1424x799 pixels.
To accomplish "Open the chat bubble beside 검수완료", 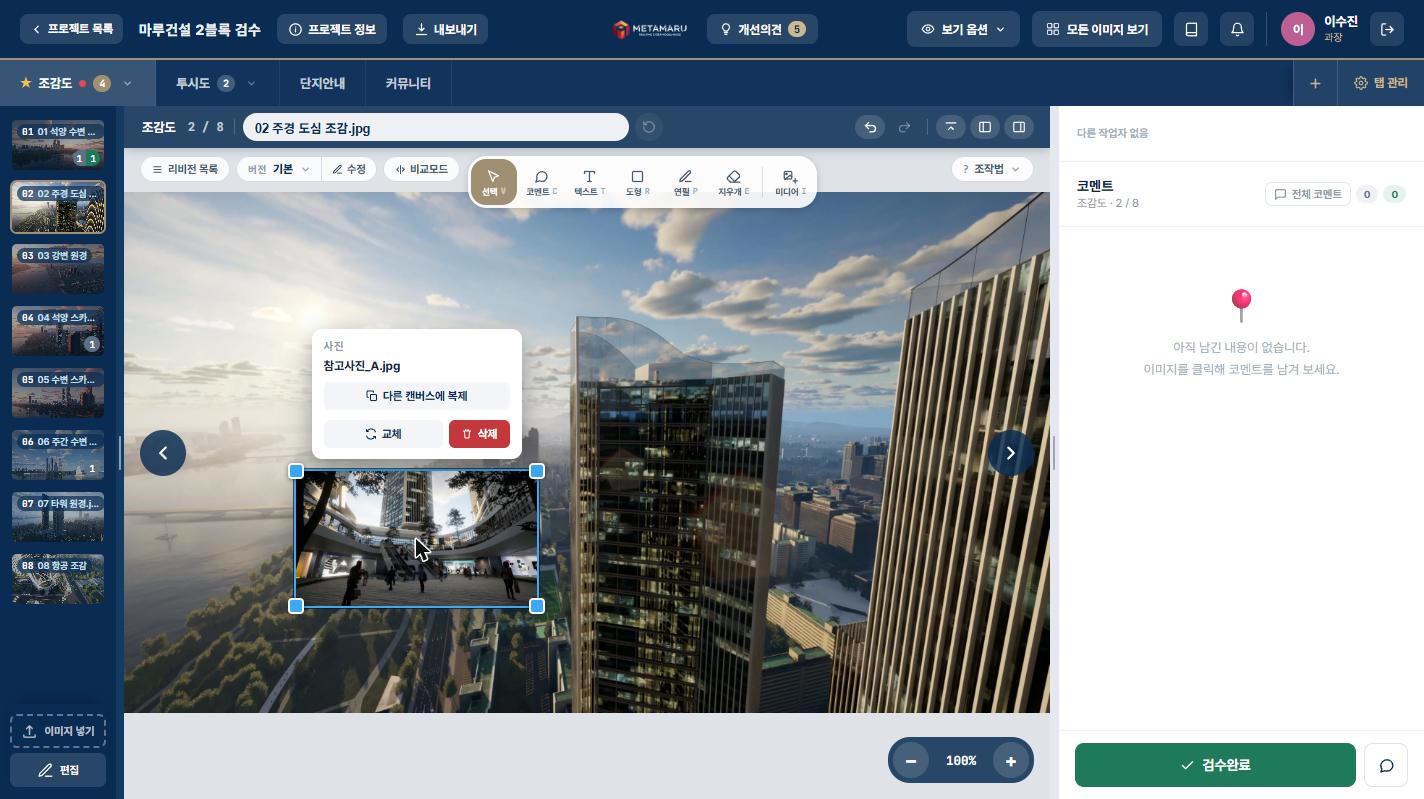I will (1386, 765).
